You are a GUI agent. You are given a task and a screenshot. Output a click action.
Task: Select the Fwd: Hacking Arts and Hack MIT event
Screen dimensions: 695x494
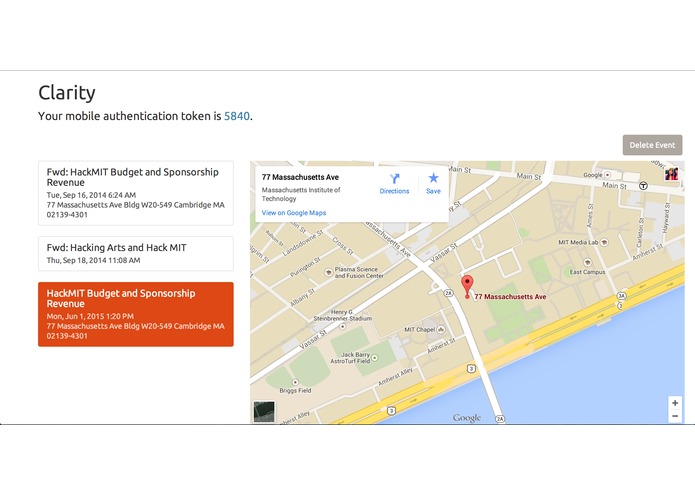[136, 253]
